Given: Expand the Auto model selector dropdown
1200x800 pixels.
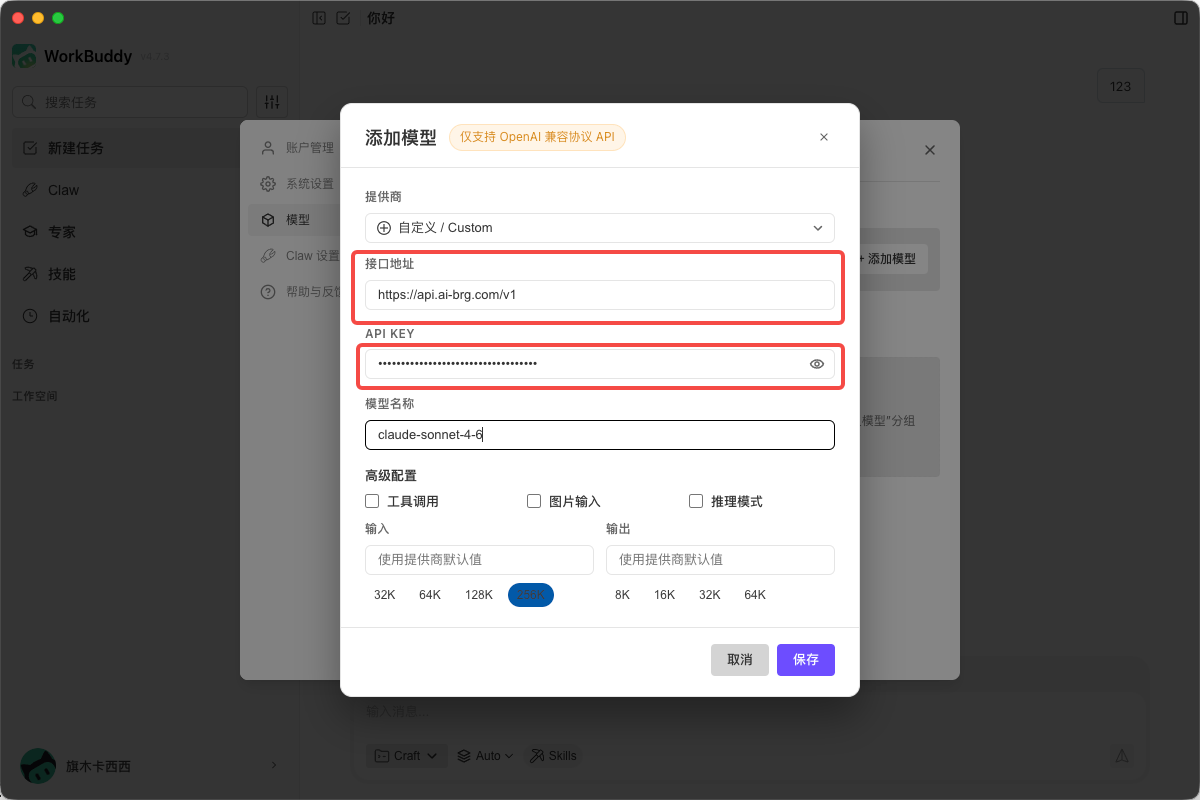Looking at the screenshot, I should click(484, 755).
